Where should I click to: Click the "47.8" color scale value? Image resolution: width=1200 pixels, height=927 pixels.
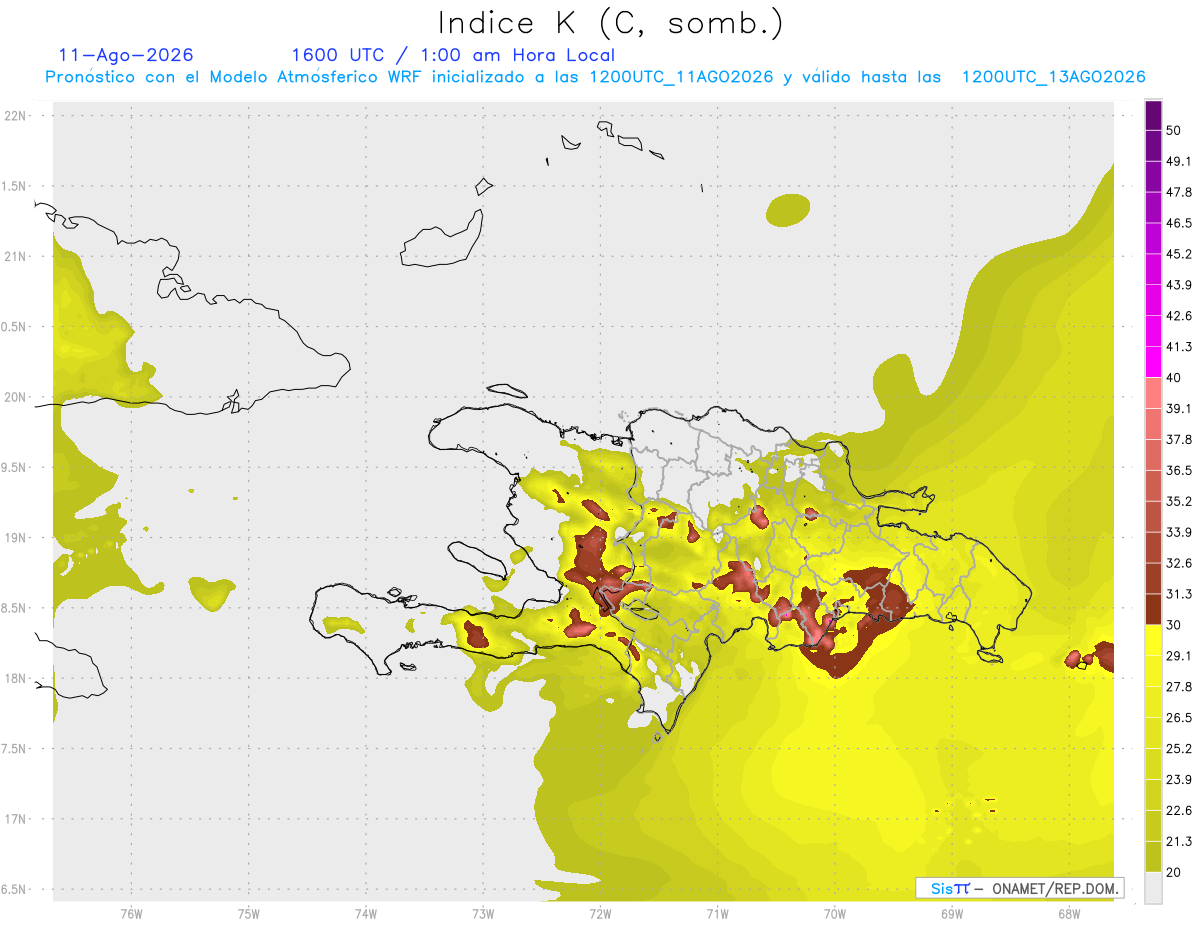pyautogui.click(x=1179, y=192)
